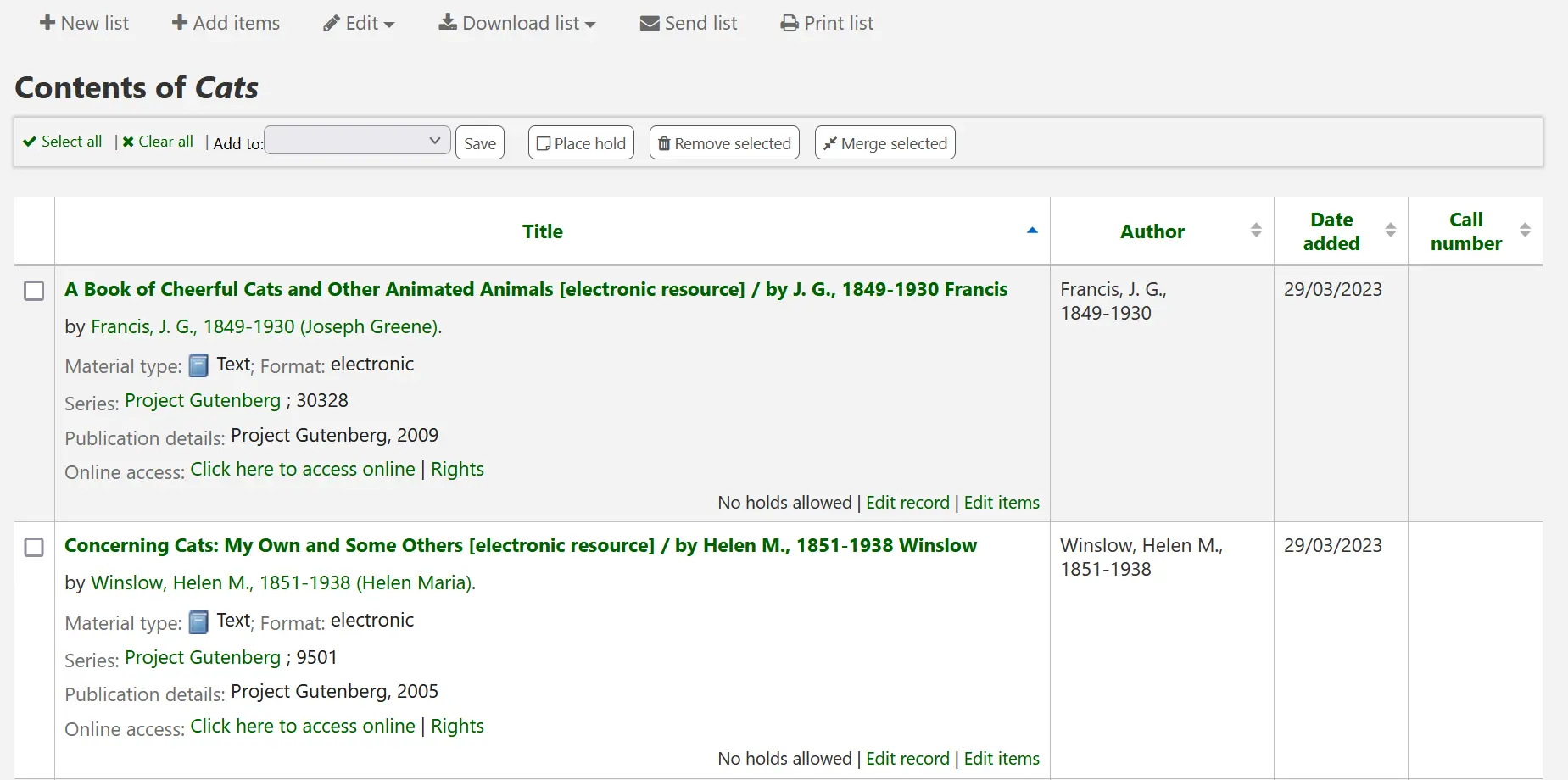Click the Place hold button
This screenshot has width=1568, height=780.
tap(581, 143)
